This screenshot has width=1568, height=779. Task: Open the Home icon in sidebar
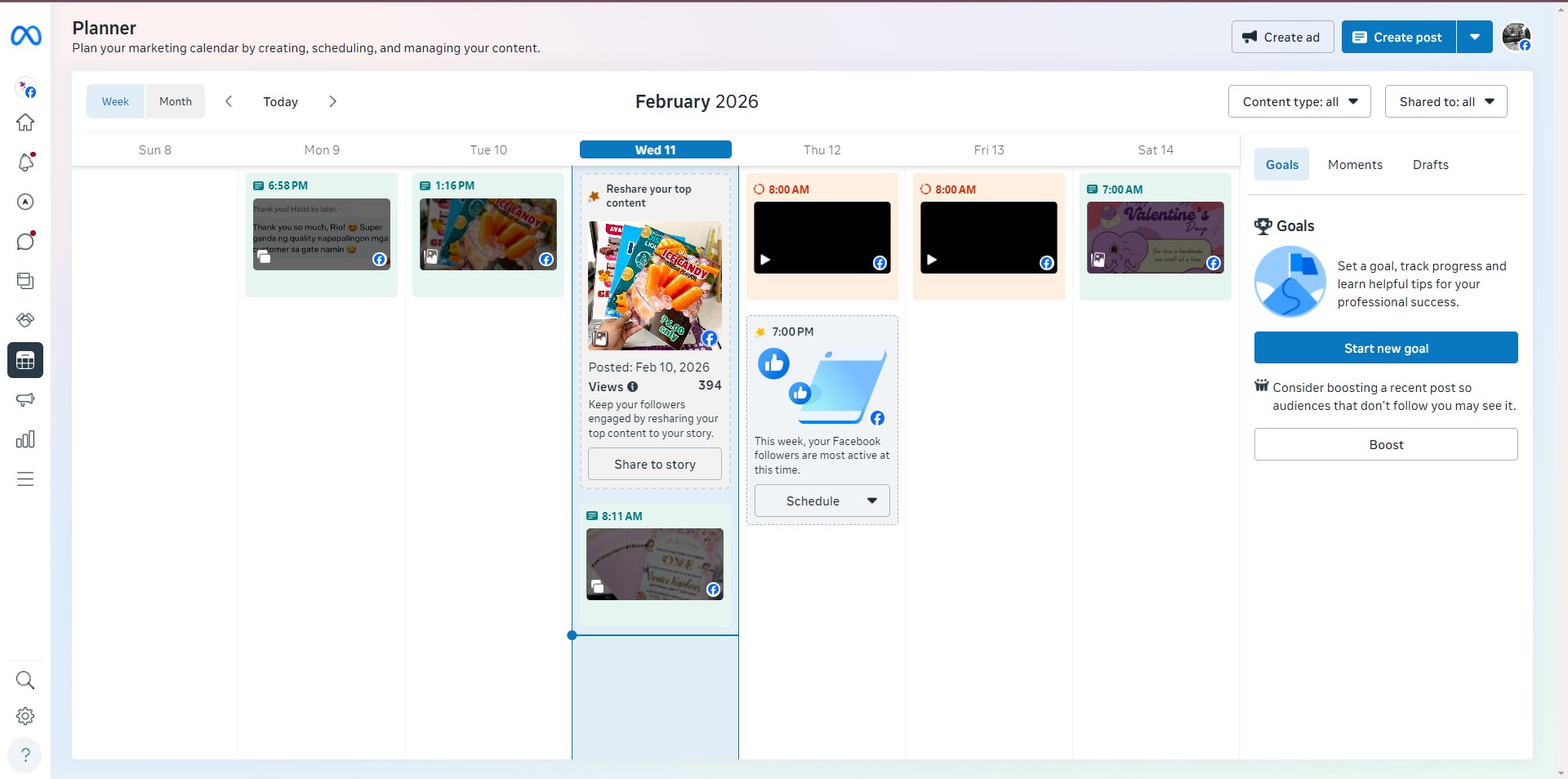[25, 122]
